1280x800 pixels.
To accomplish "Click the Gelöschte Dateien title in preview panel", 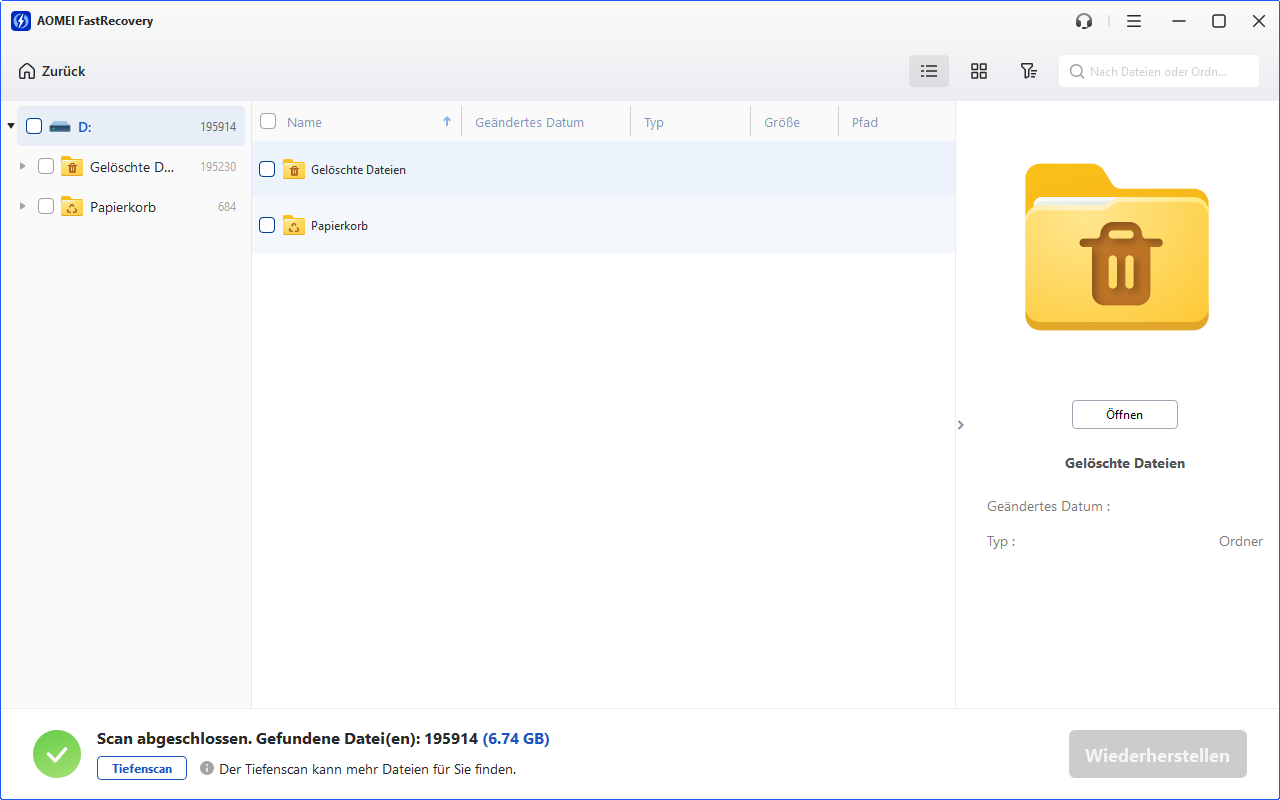I will [1125, 463].
